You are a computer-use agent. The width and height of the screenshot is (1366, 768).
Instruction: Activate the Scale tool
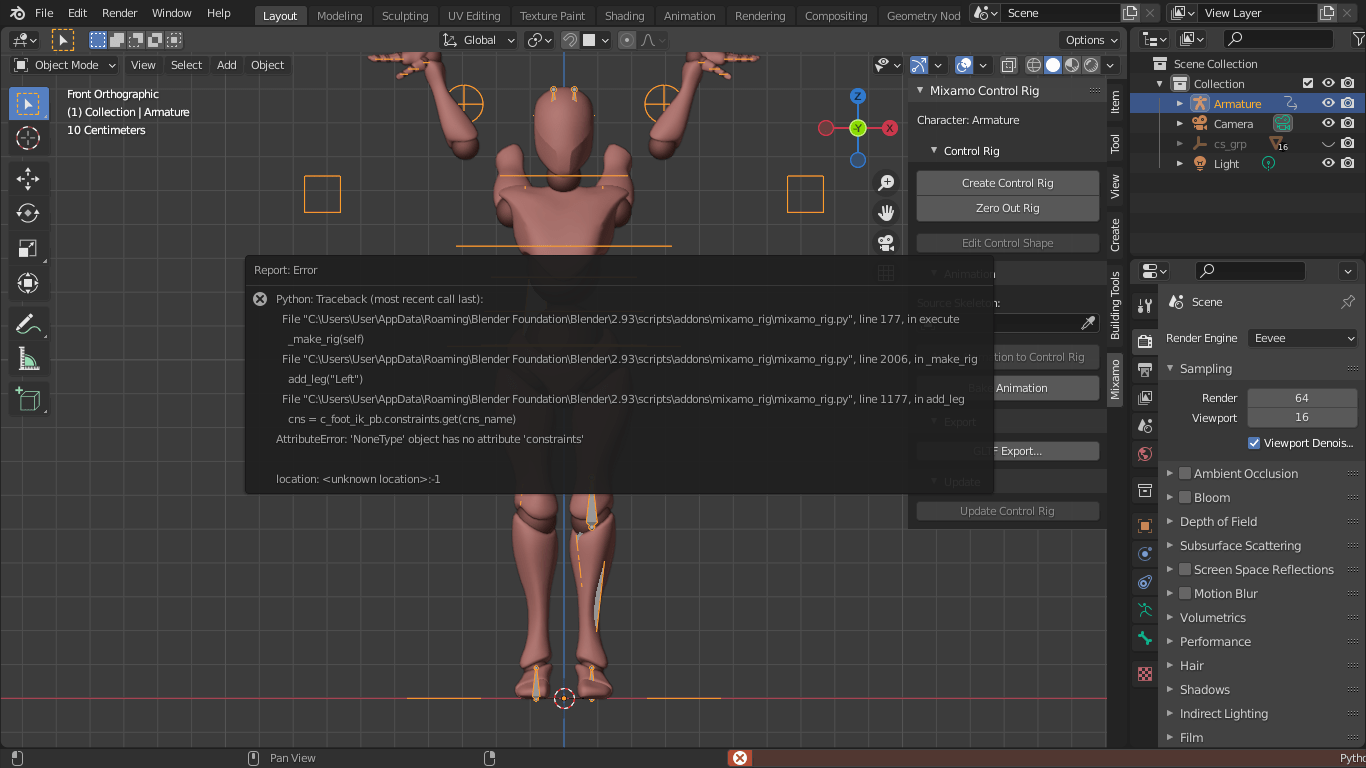click(28, 250)
